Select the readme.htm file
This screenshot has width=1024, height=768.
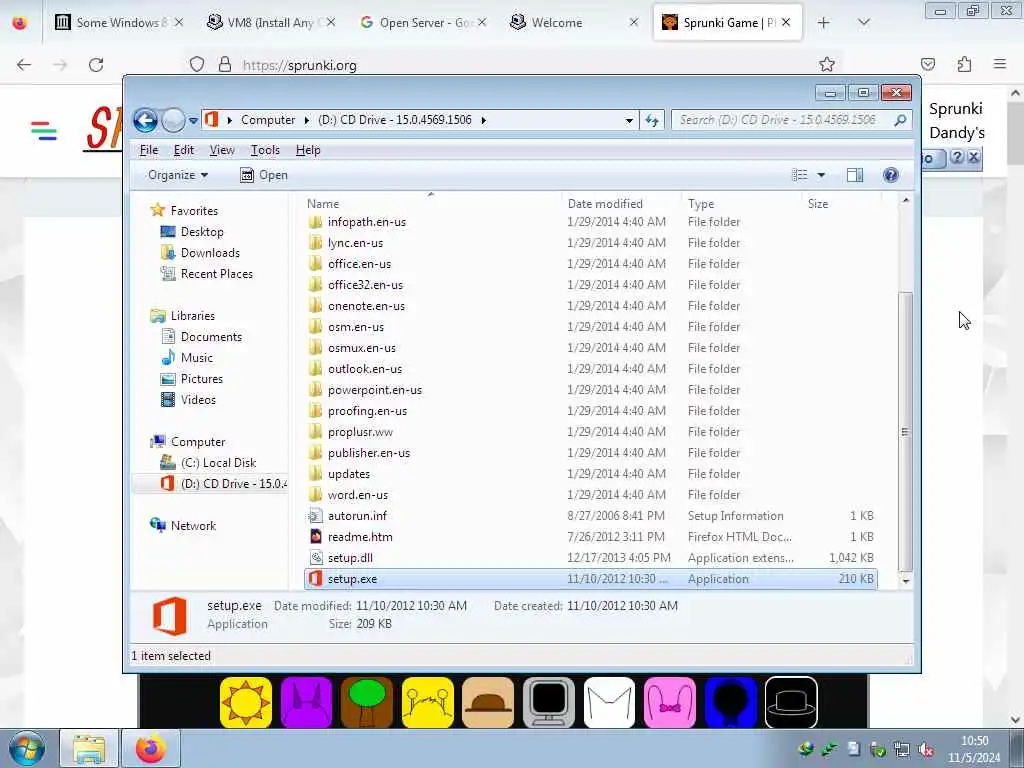[590, 537]
